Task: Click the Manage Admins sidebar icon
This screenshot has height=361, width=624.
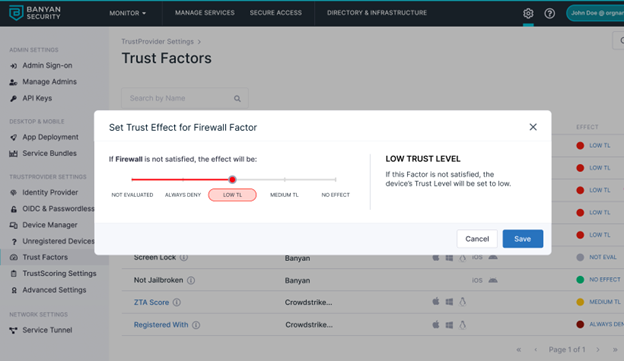Action: pos(14,82)
